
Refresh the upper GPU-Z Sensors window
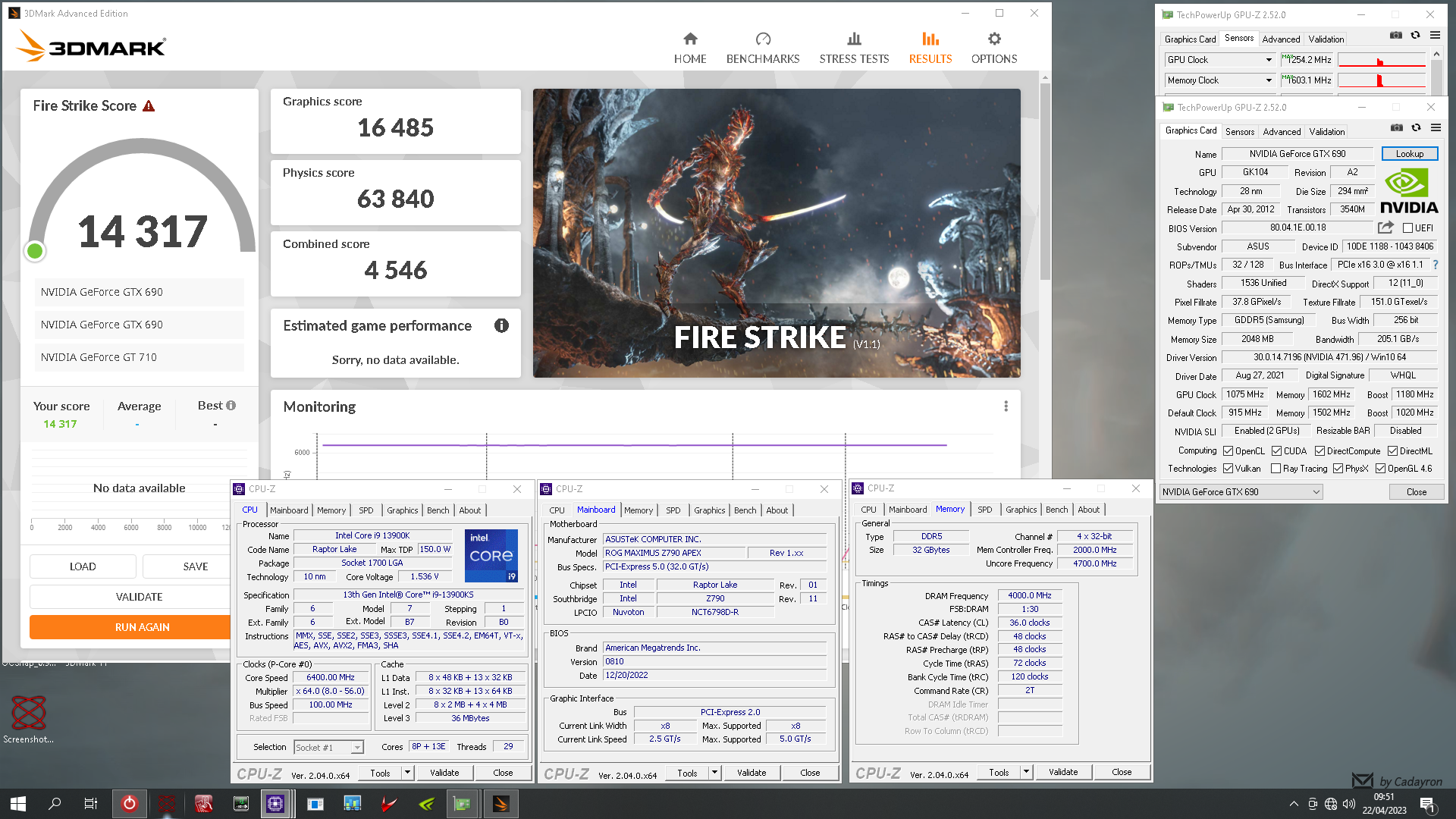click(x=1415, y=35)
